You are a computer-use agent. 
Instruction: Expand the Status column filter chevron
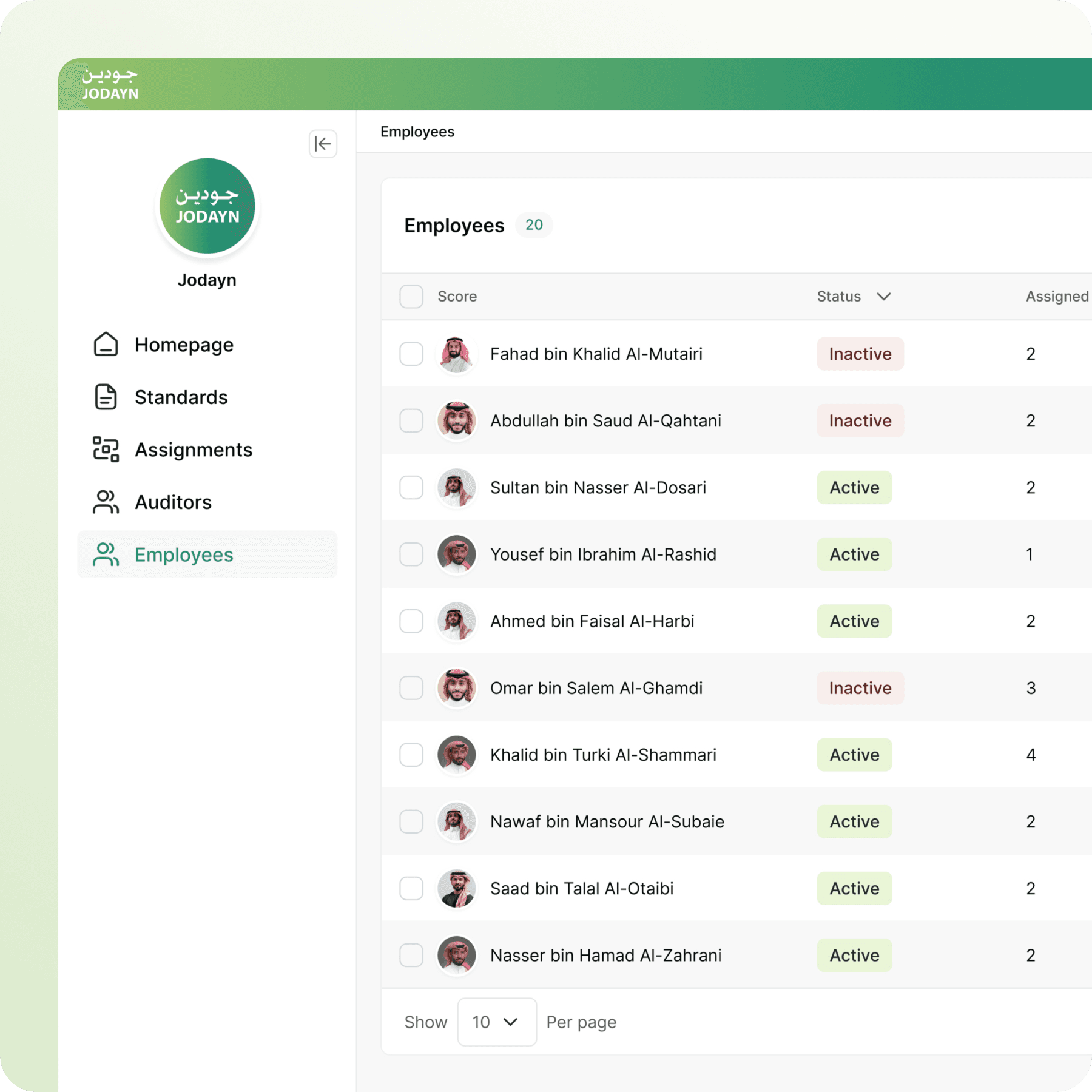[x=884, y=297]
